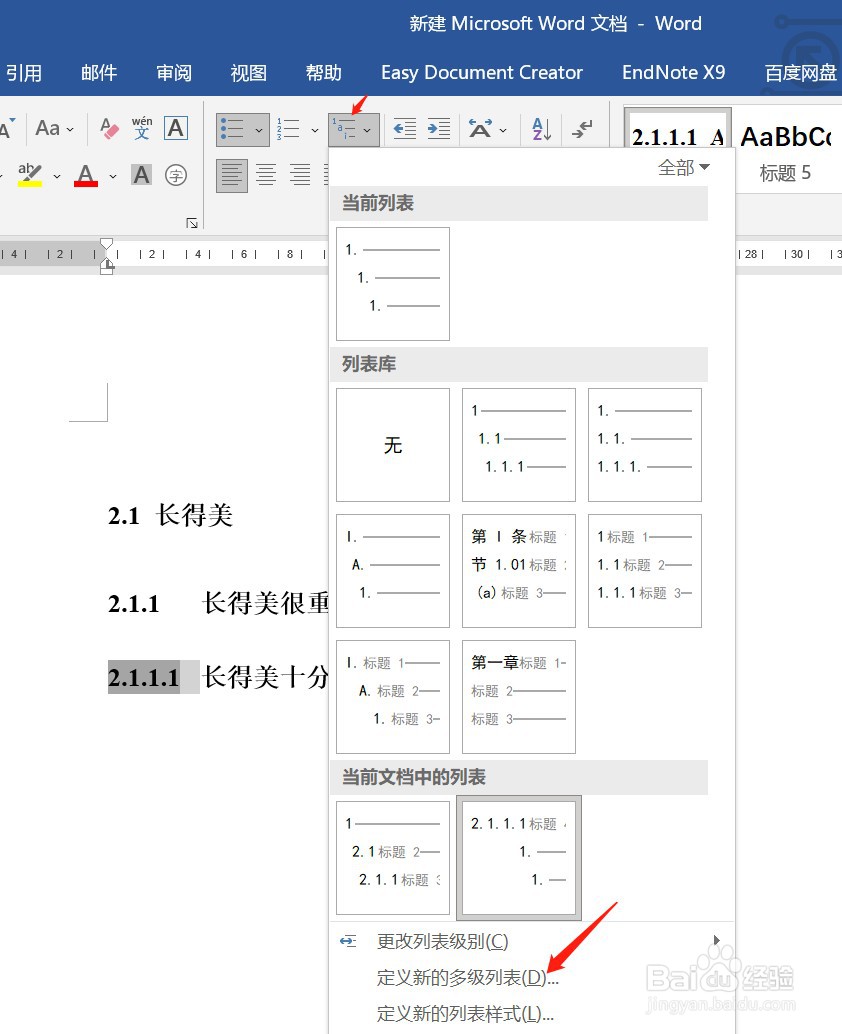Click the pinyin guide (文) icon
This screenshot has width=842, height=1034.
(x=140, y=126)
